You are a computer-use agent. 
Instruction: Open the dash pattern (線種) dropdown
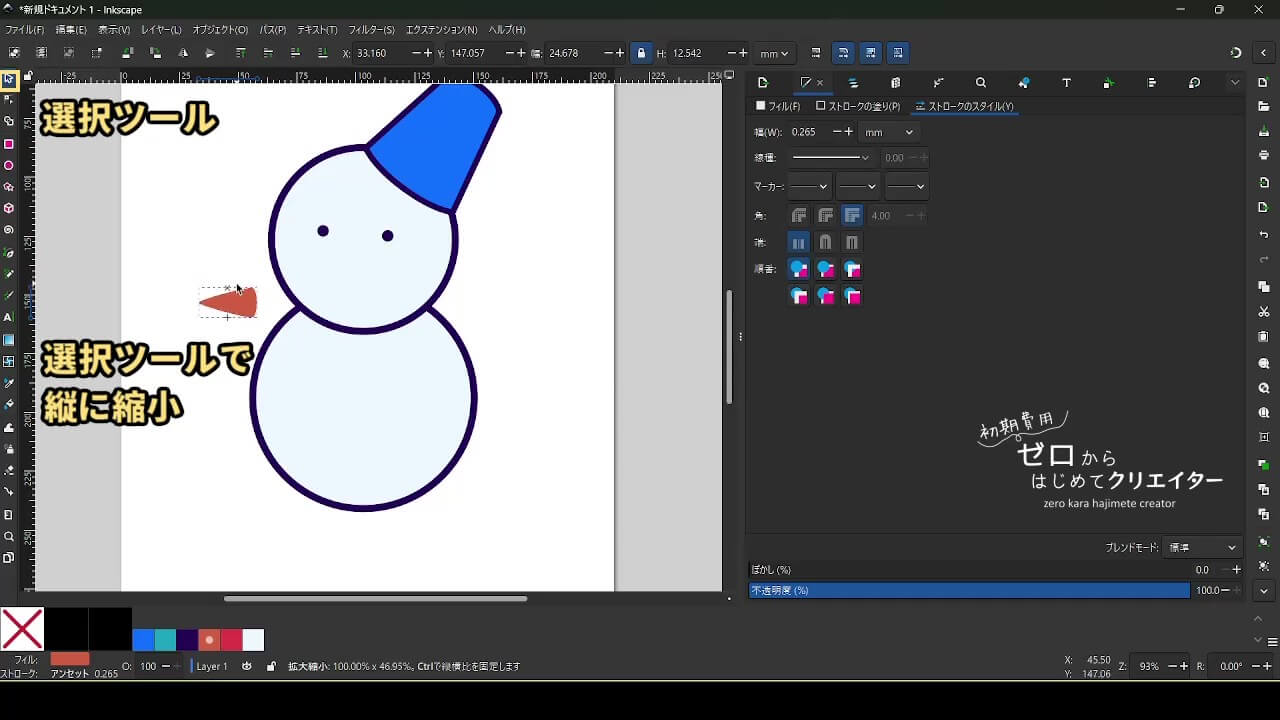(830, 158)
